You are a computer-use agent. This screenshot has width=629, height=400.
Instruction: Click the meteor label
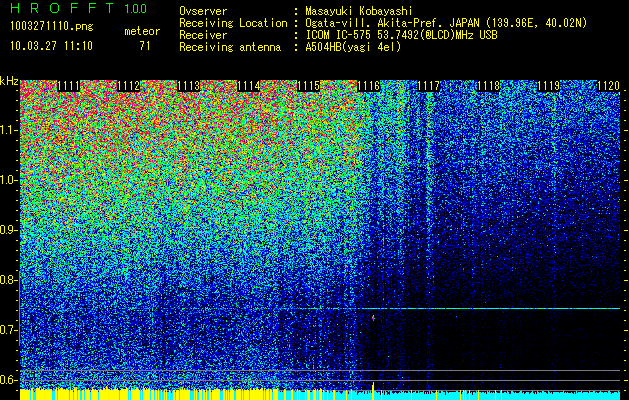pyautogui.click(x=142, y=31)
